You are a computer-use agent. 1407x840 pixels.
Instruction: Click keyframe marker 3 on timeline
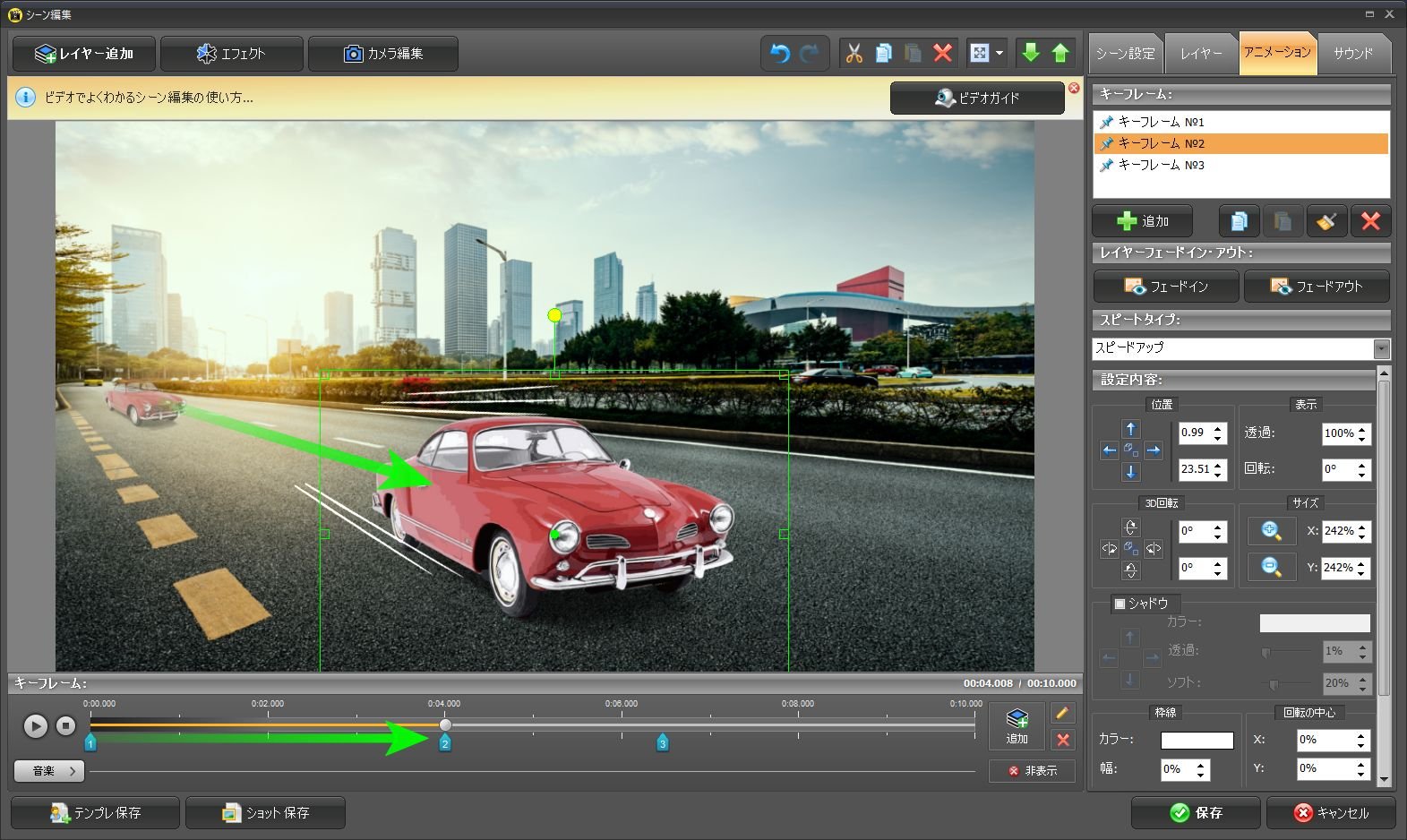pos(663,742)
